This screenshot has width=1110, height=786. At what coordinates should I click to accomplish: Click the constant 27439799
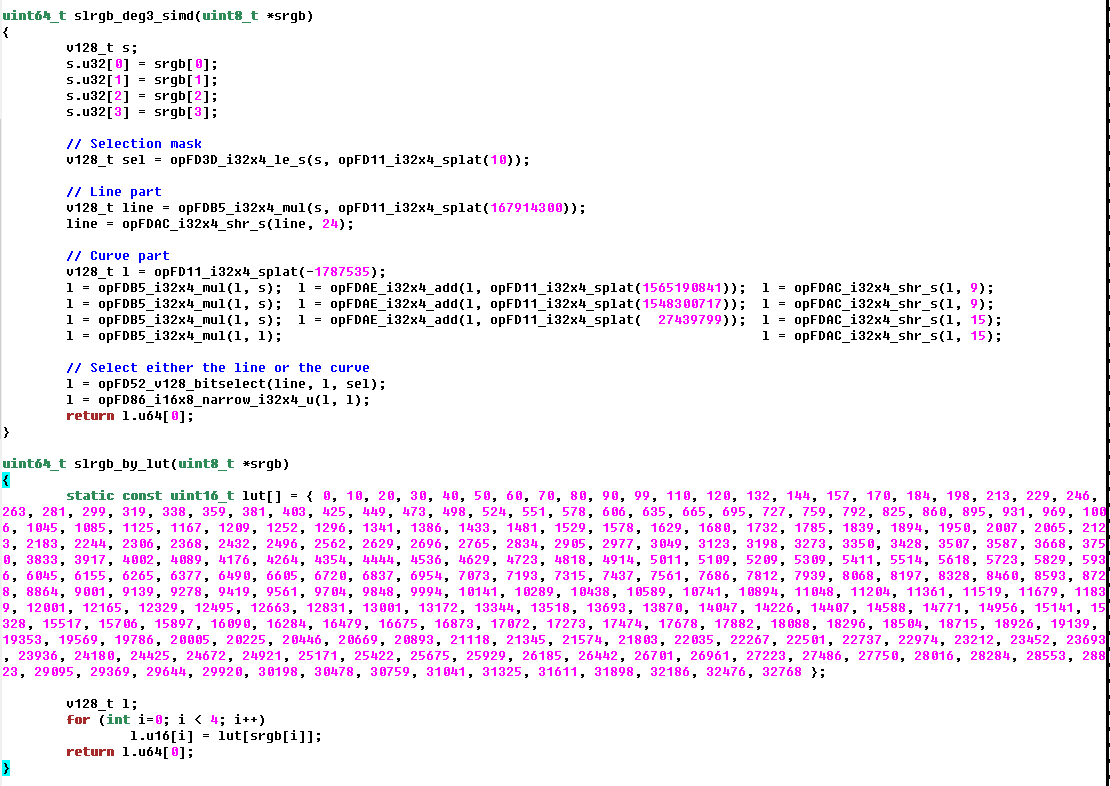point(691,320)
